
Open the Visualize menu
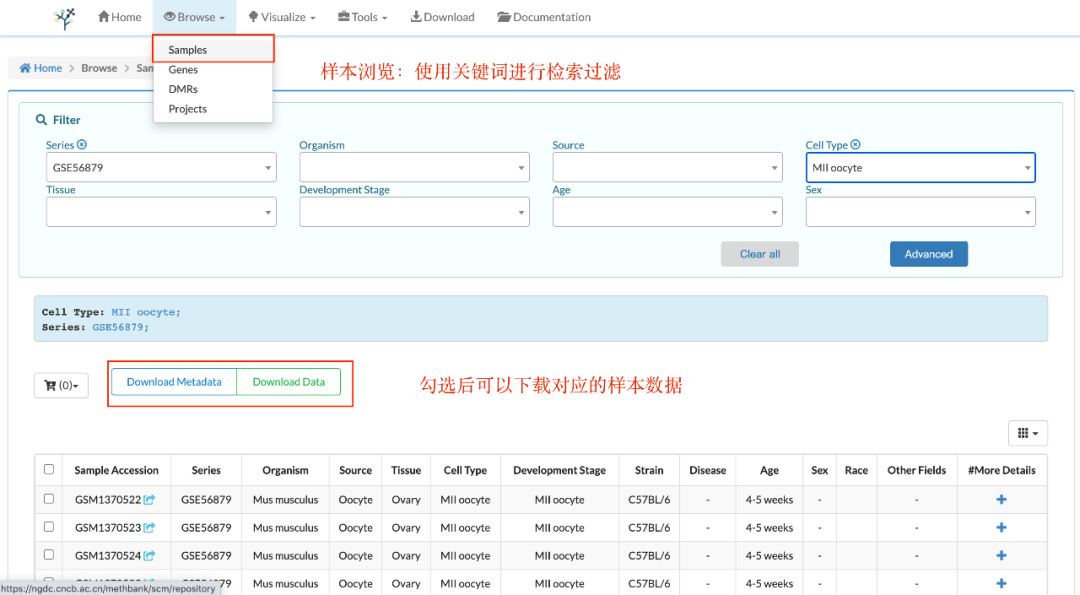[282, 17]
